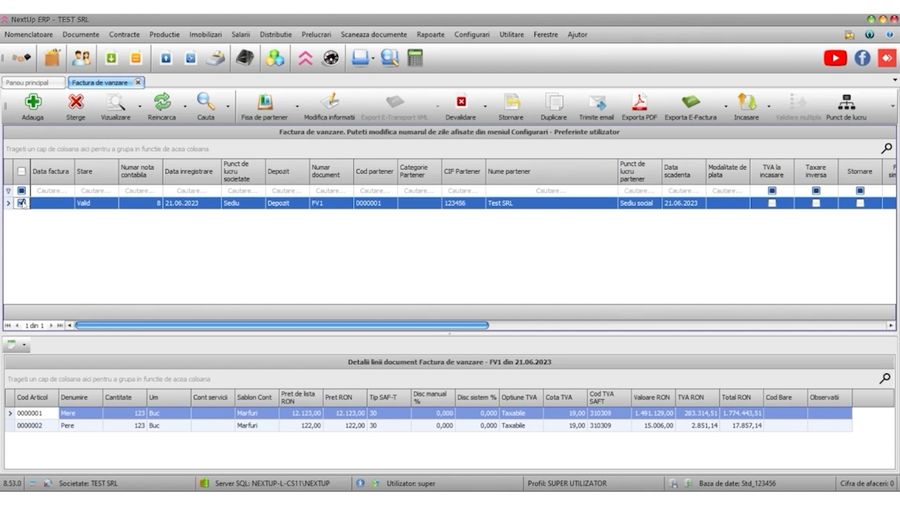Open the YouTube icon in toolbar
This screenshot has height=506, width=900.
(x=835, y=58)
